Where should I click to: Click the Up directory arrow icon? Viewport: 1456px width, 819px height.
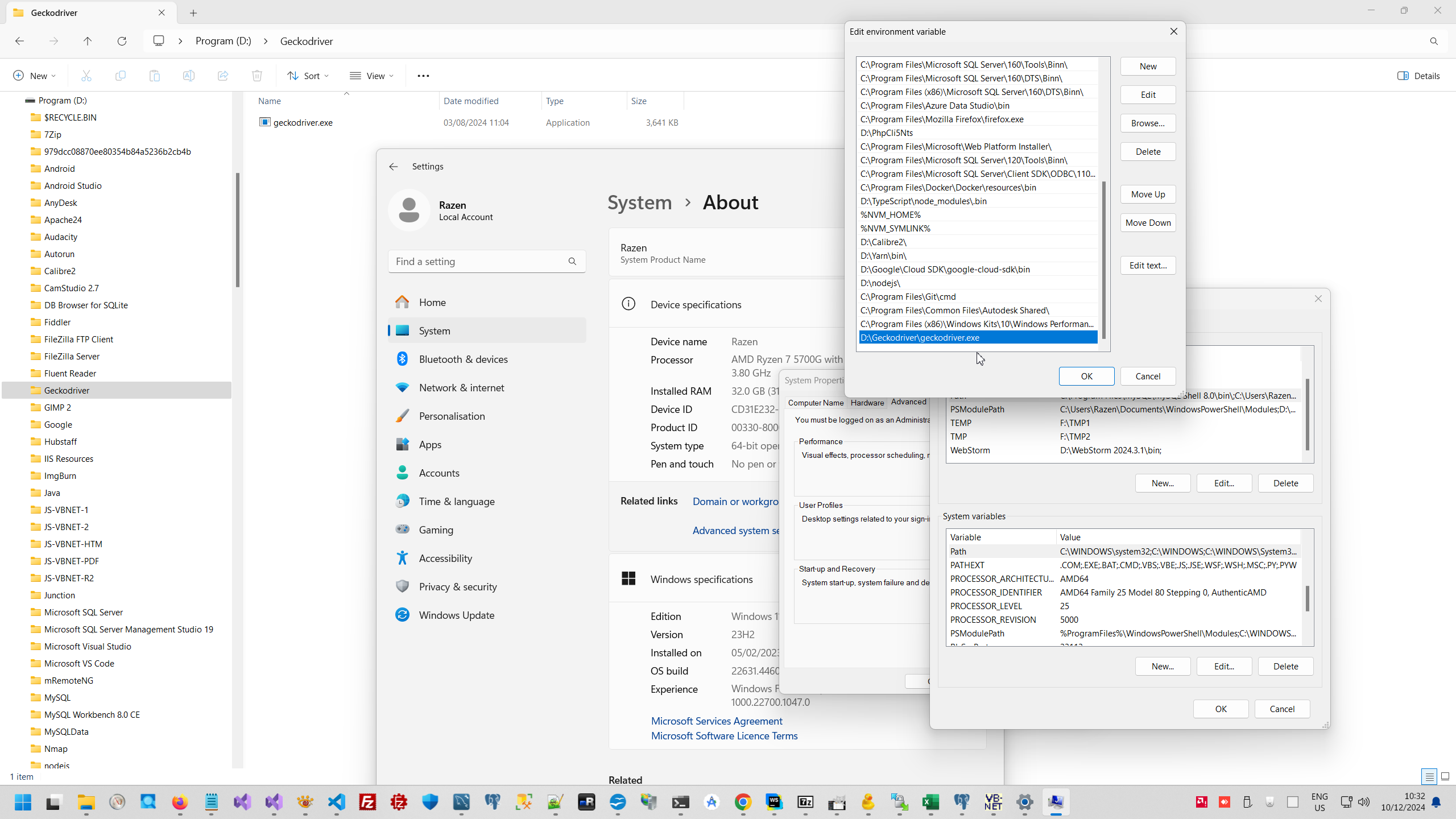(88, 41)
